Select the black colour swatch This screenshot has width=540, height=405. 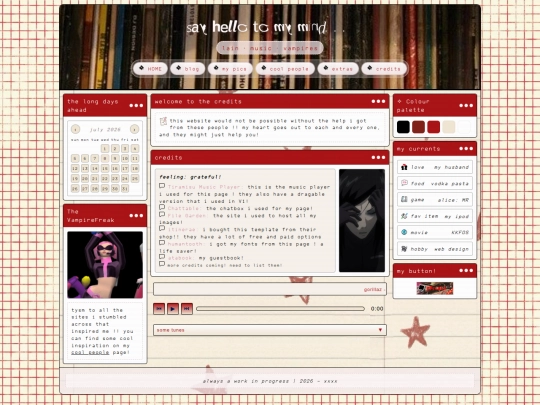(403, 127)
